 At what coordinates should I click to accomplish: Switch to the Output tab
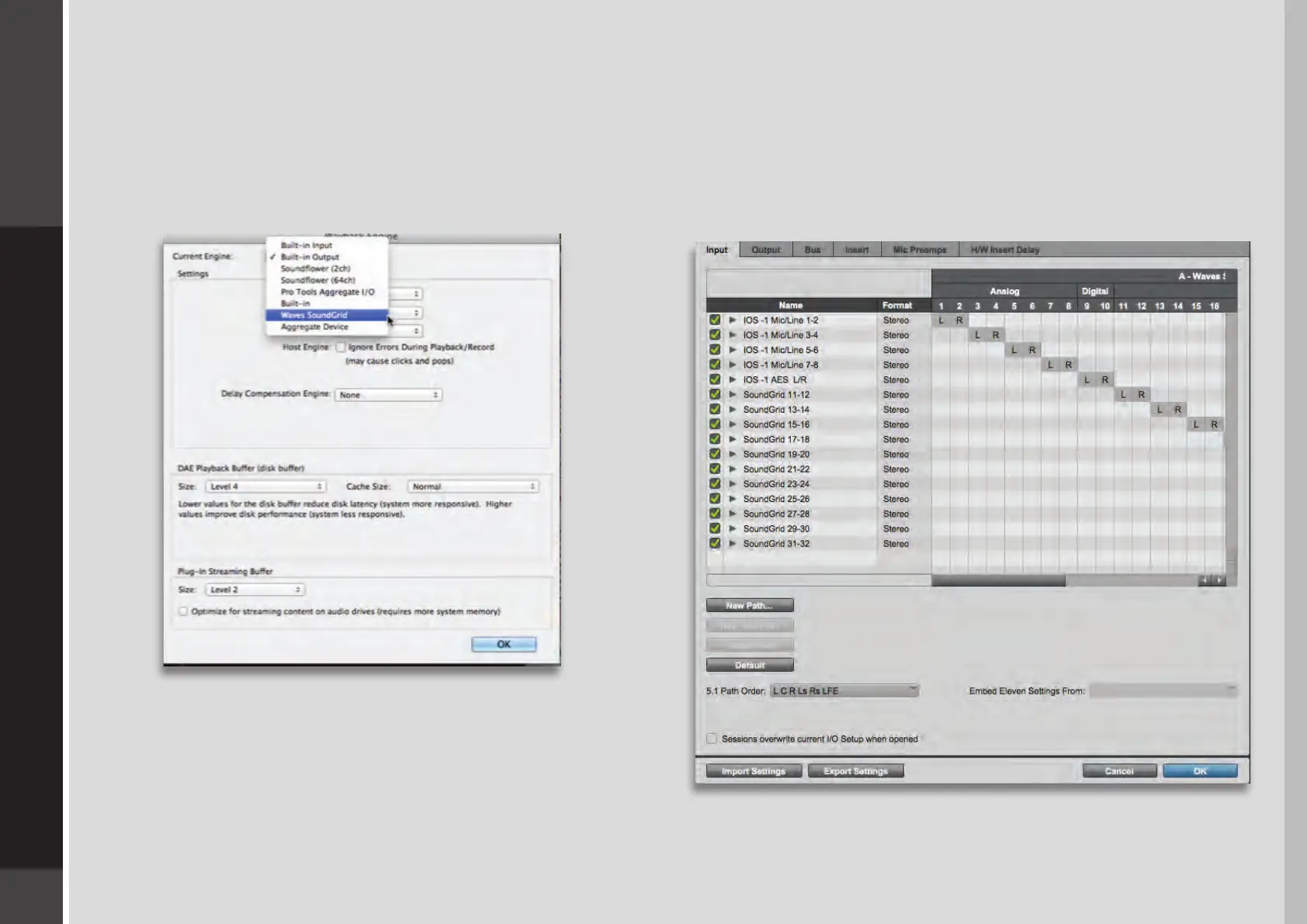click(x=765, y=250)
